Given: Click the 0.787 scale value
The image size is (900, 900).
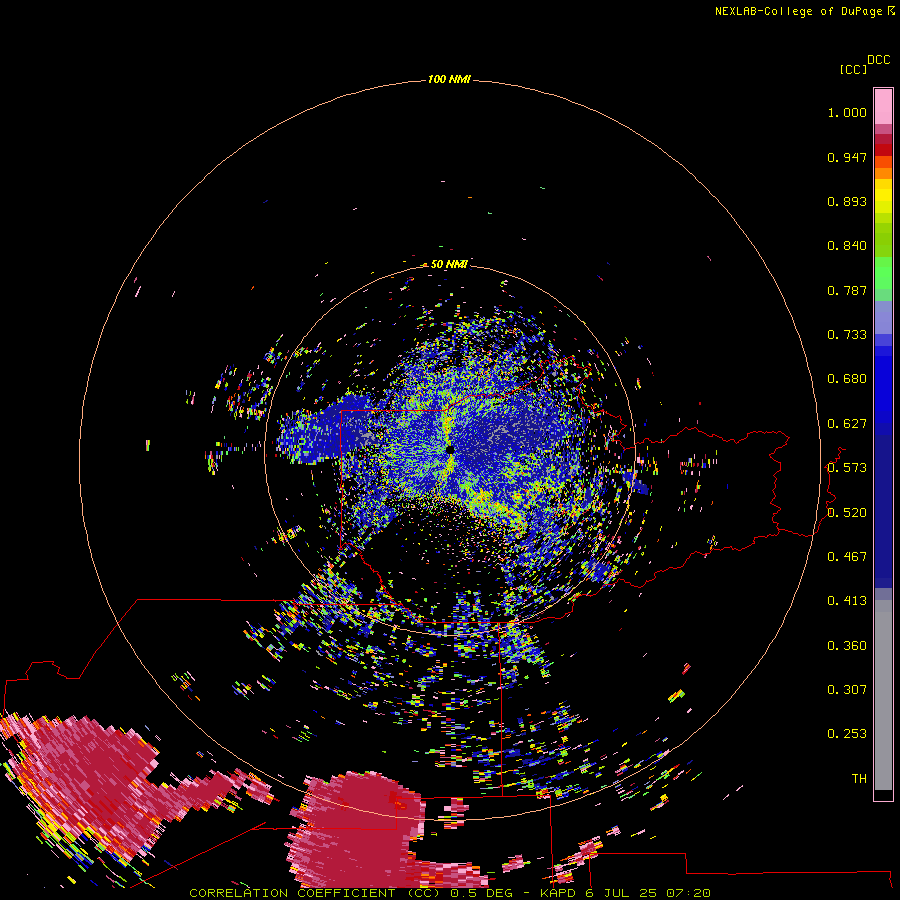Looking at the screenshot, I should tap(847, 290).
